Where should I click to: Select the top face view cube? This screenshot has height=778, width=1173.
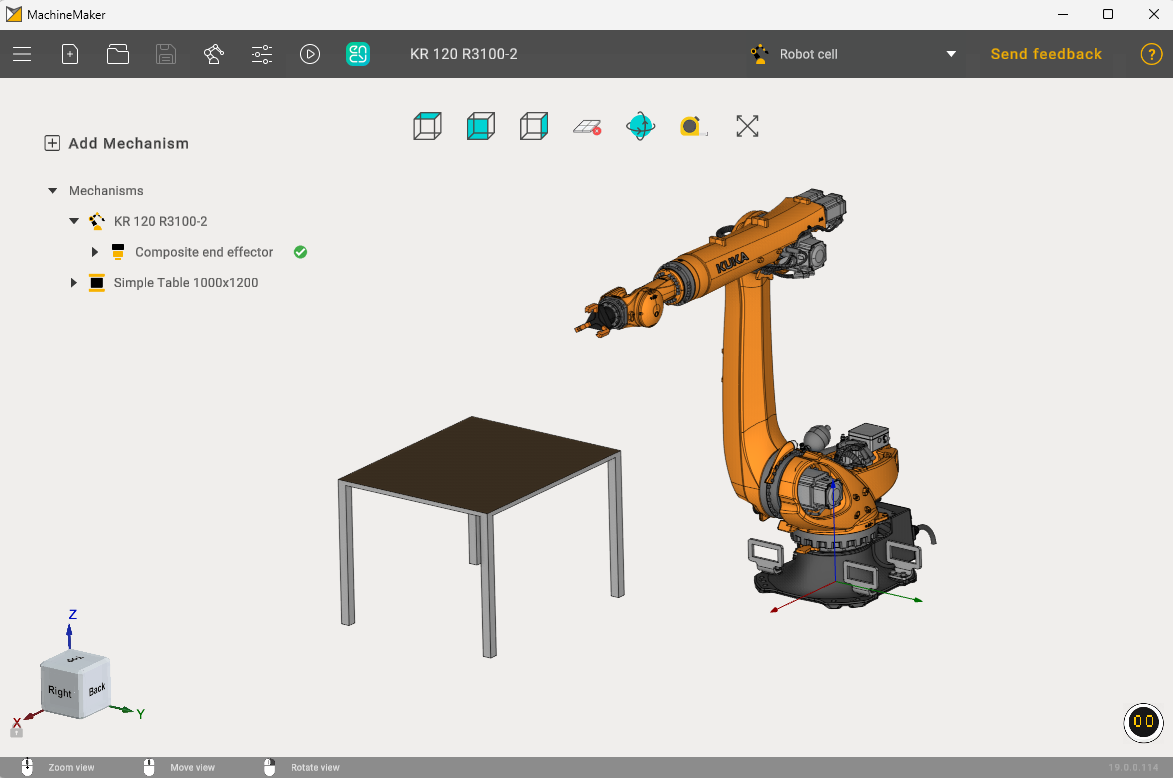tap(427, 126)
